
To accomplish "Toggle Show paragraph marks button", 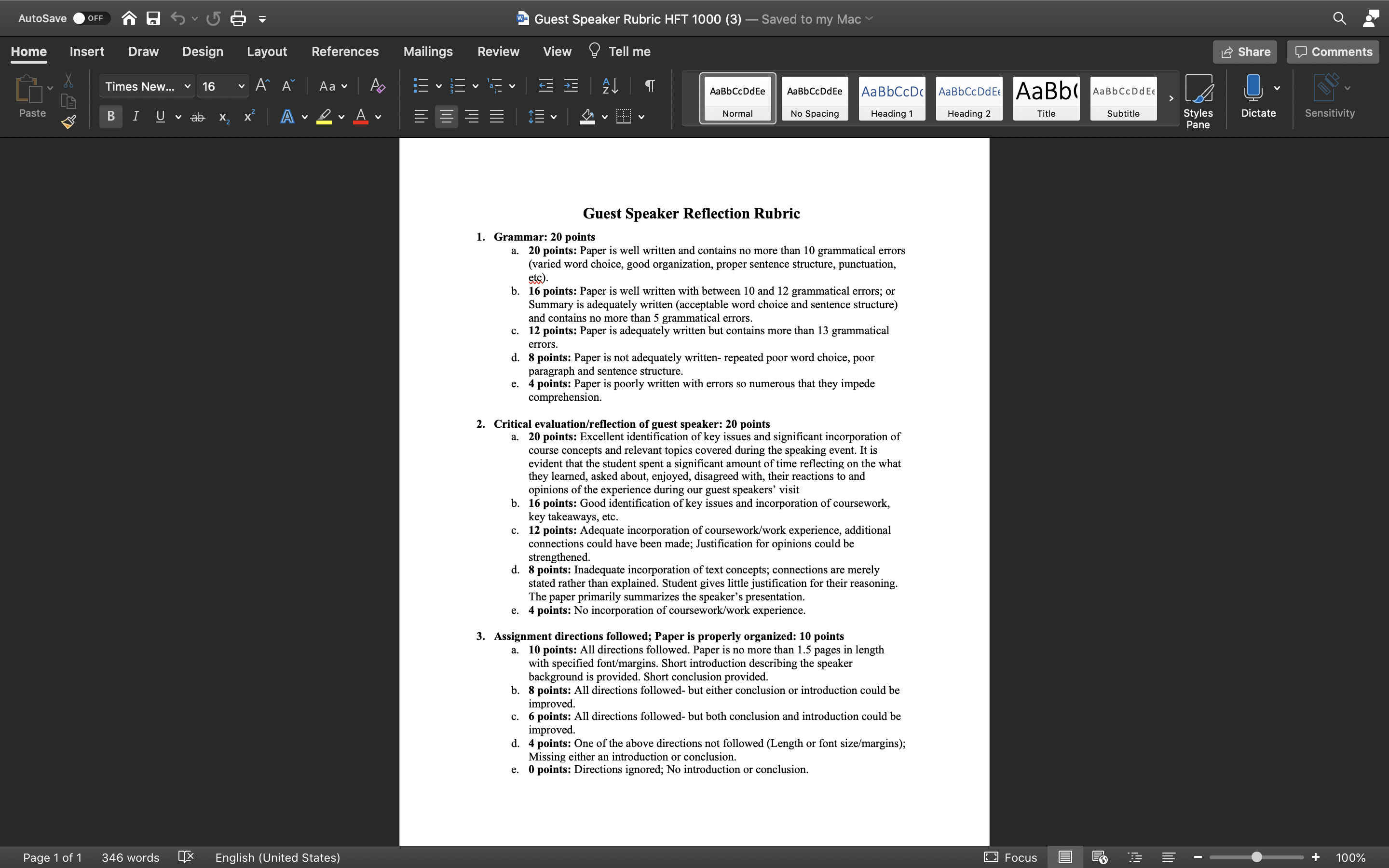I will pyautogui.click(x=650, y=86).
